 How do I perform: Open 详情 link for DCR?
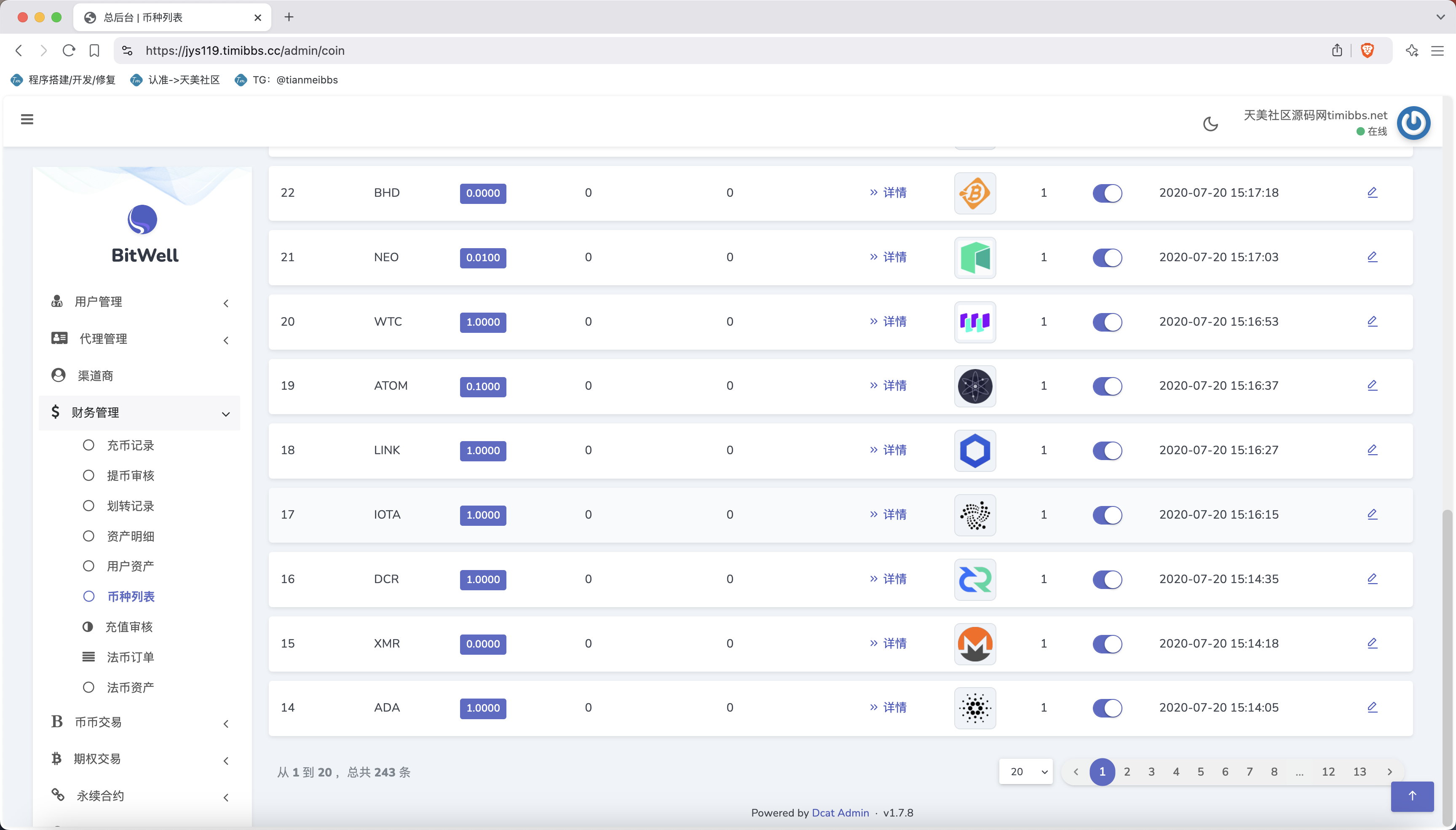click(x=888, y=579)
